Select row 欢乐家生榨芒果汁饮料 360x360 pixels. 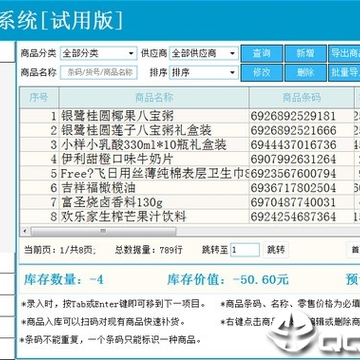(190, 217)
